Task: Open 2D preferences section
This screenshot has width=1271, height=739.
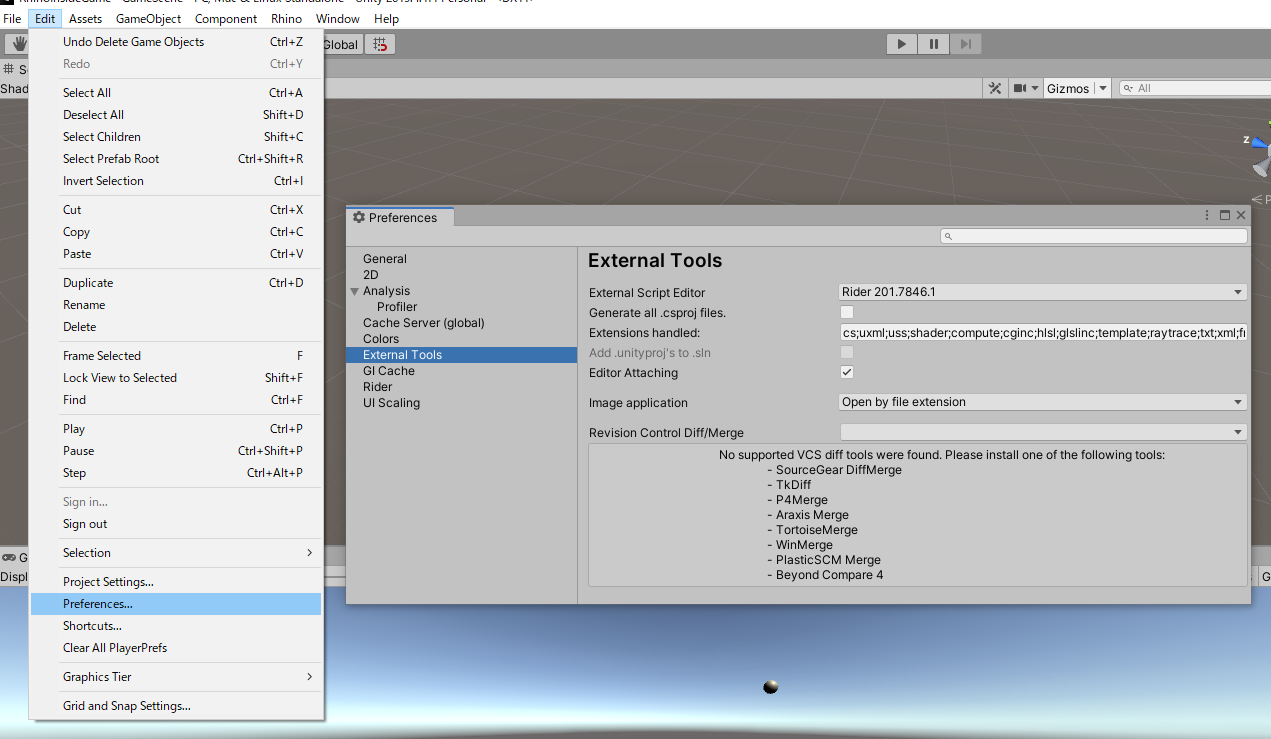Action: click(371, 275)
